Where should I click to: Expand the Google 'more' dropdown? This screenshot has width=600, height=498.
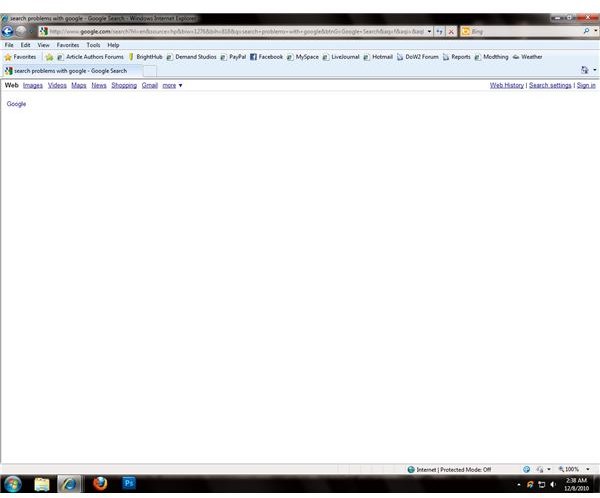(172, 85)
